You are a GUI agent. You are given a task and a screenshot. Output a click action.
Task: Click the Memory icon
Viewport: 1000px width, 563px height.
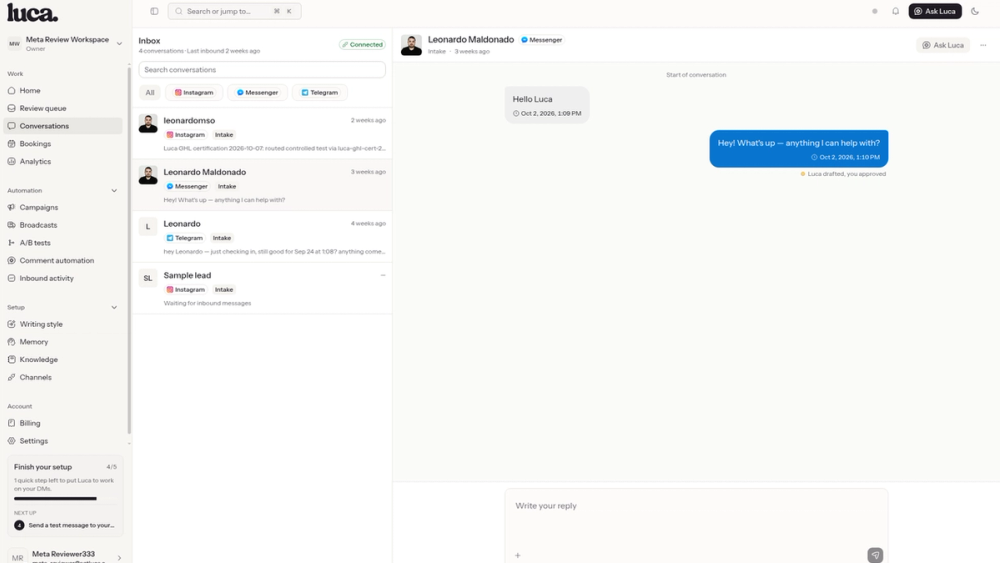[x=11, y=342]
